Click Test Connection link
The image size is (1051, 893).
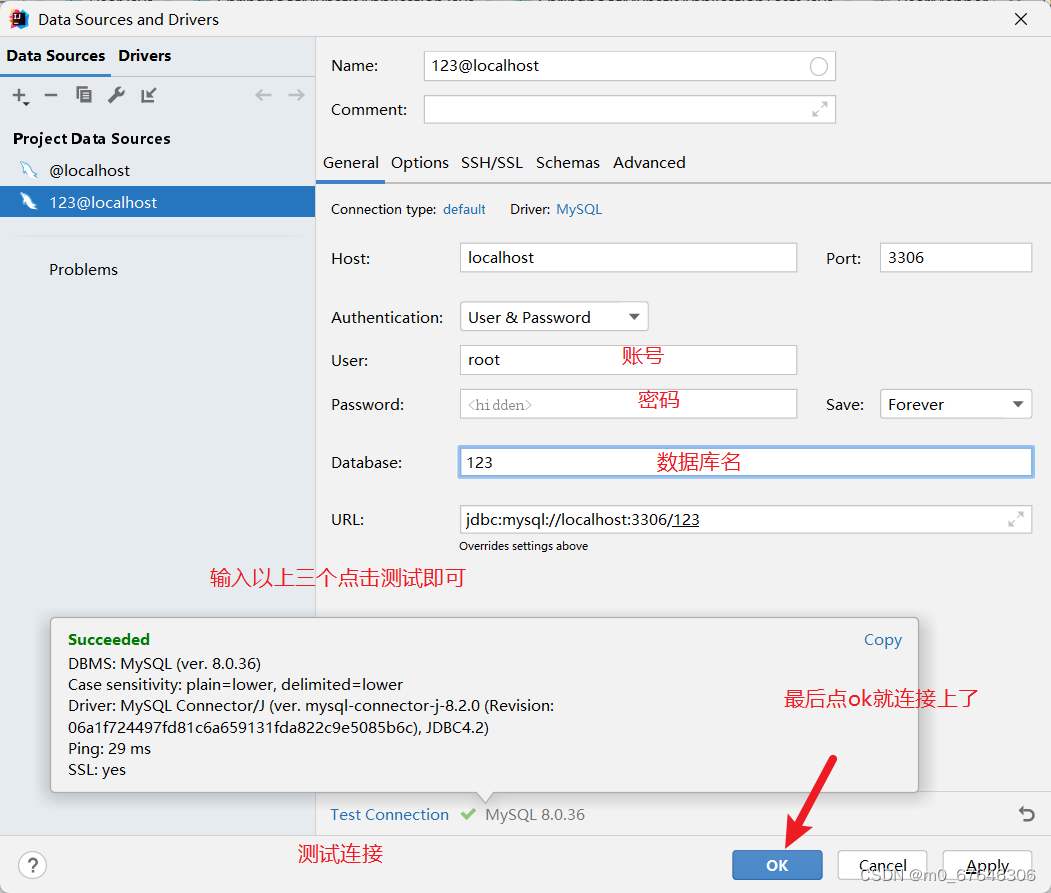coord(389,815)
